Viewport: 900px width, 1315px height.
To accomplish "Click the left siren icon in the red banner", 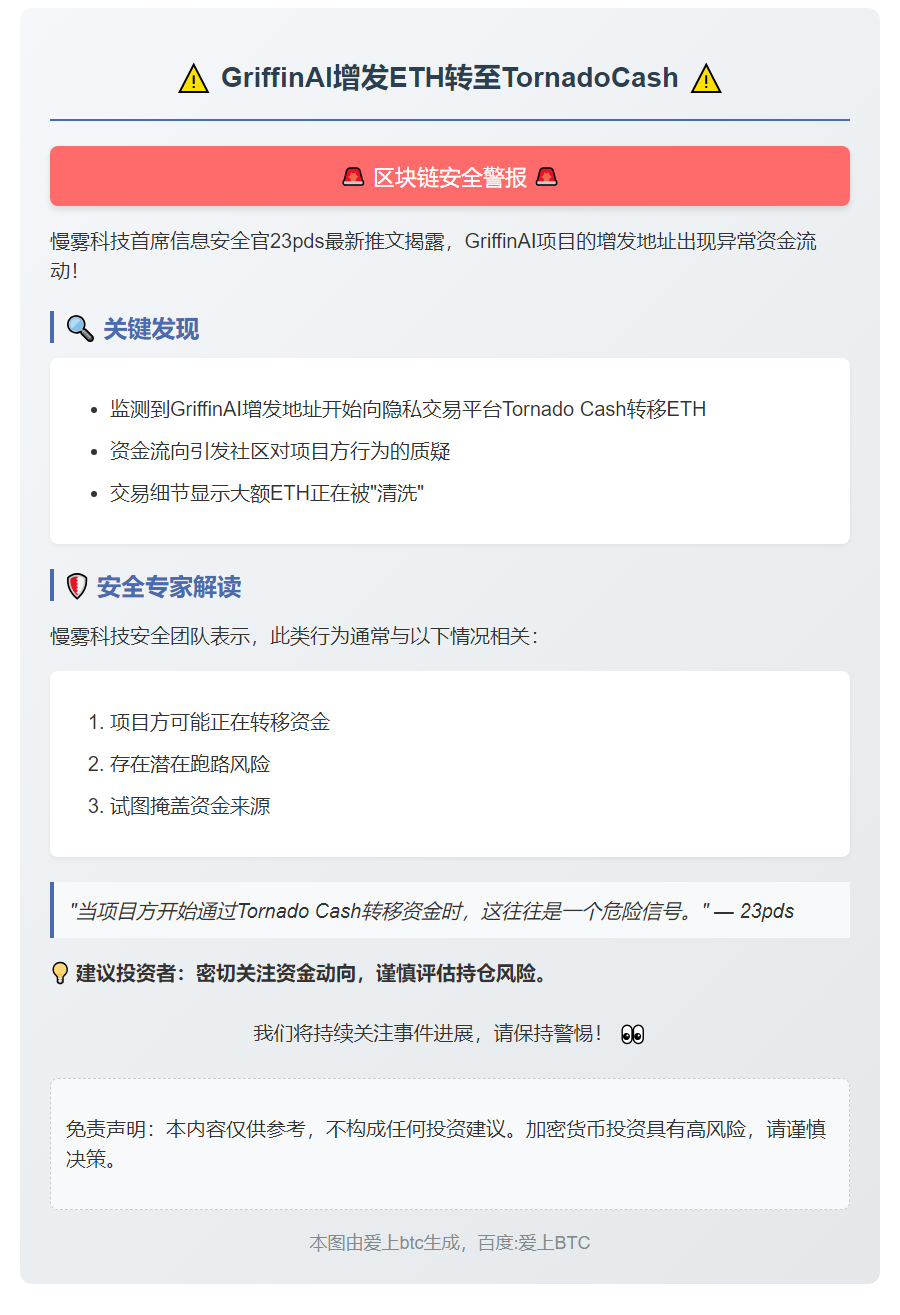I will click(x=353, y=177).
